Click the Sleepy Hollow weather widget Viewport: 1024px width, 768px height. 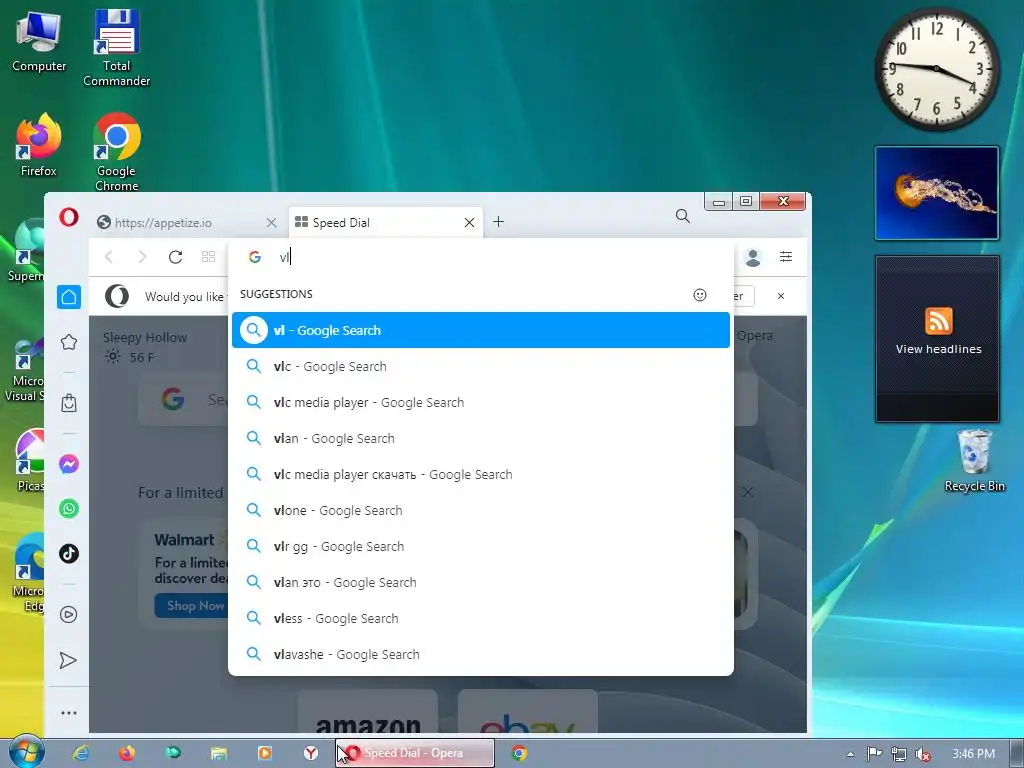coord(145,347)
